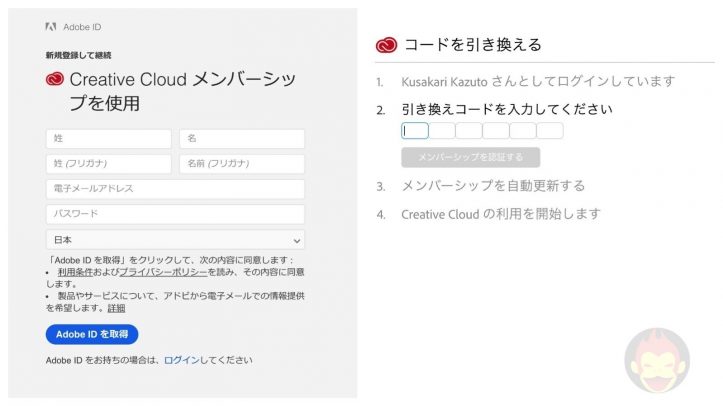Click the 新規登録して継続 text
723x406 pixels.
pos(78,55)
